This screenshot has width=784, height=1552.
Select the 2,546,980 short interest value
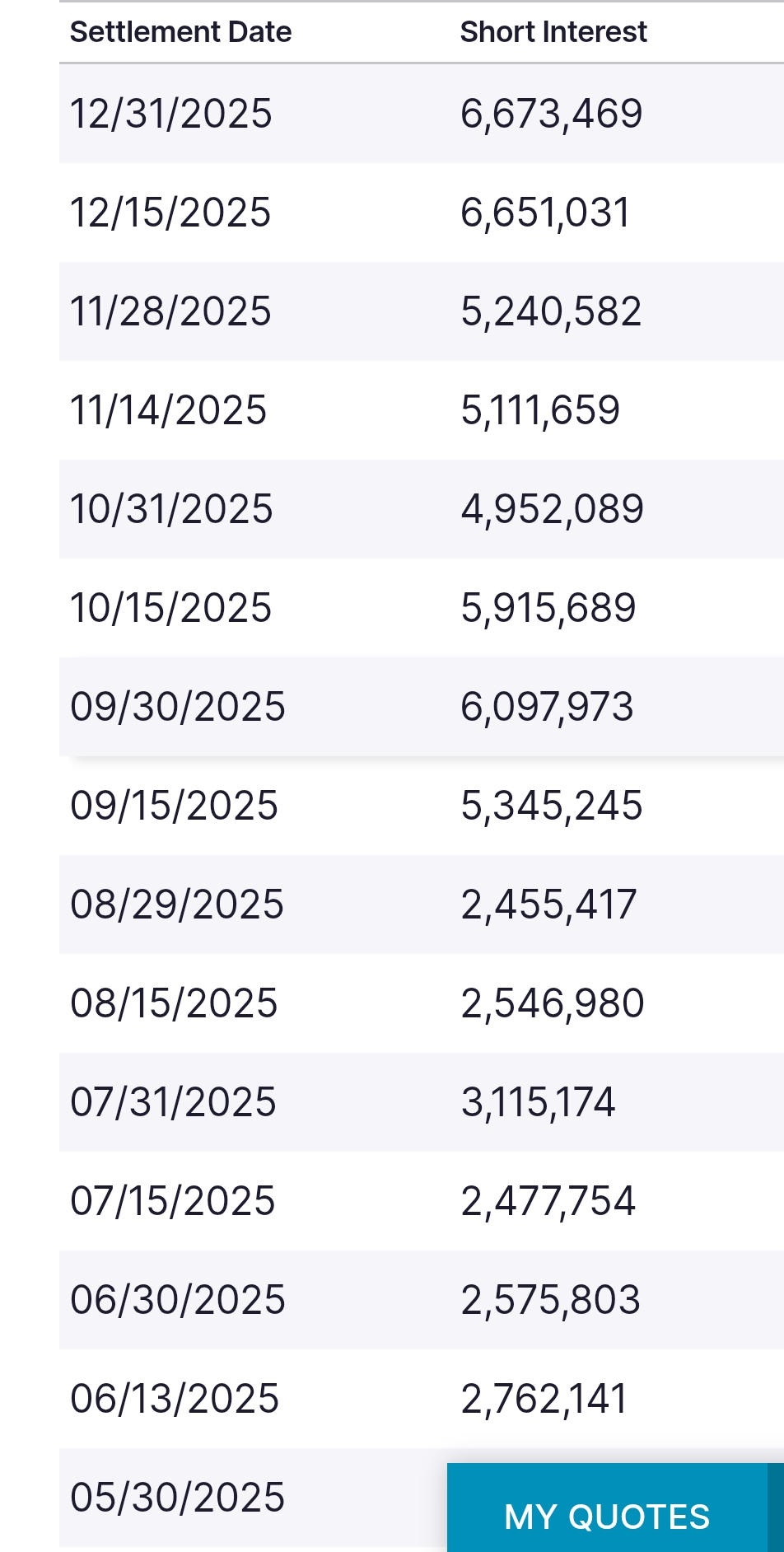click(x=553, y=1003)
